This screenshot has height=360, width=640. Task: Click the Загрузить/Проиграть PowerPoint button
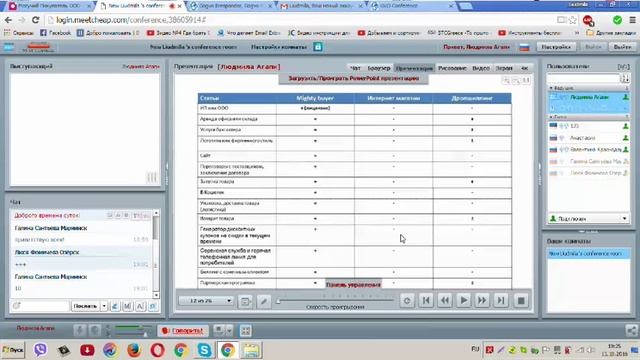pos(353,78)
